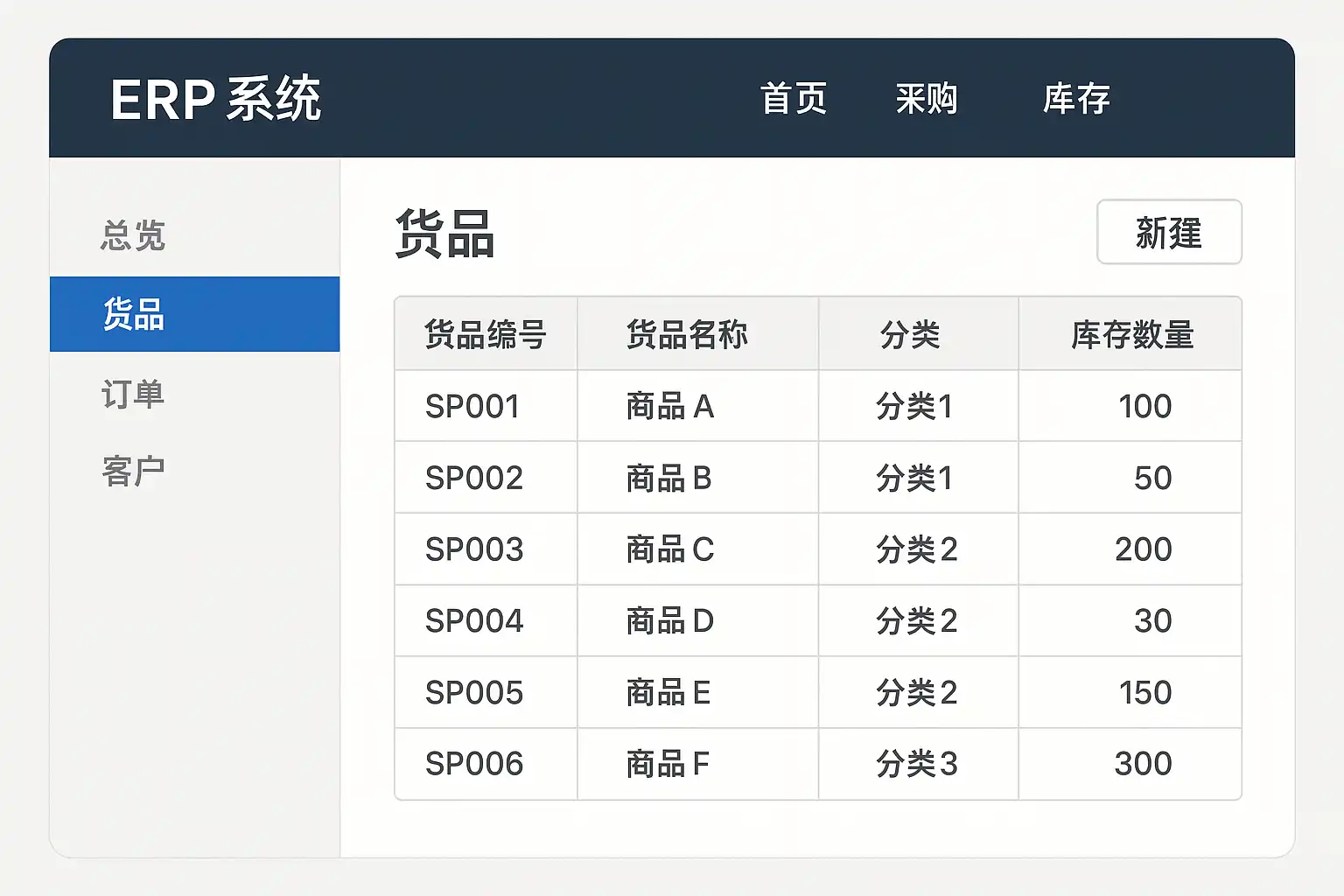Click the 商品 D name cell

669,621
